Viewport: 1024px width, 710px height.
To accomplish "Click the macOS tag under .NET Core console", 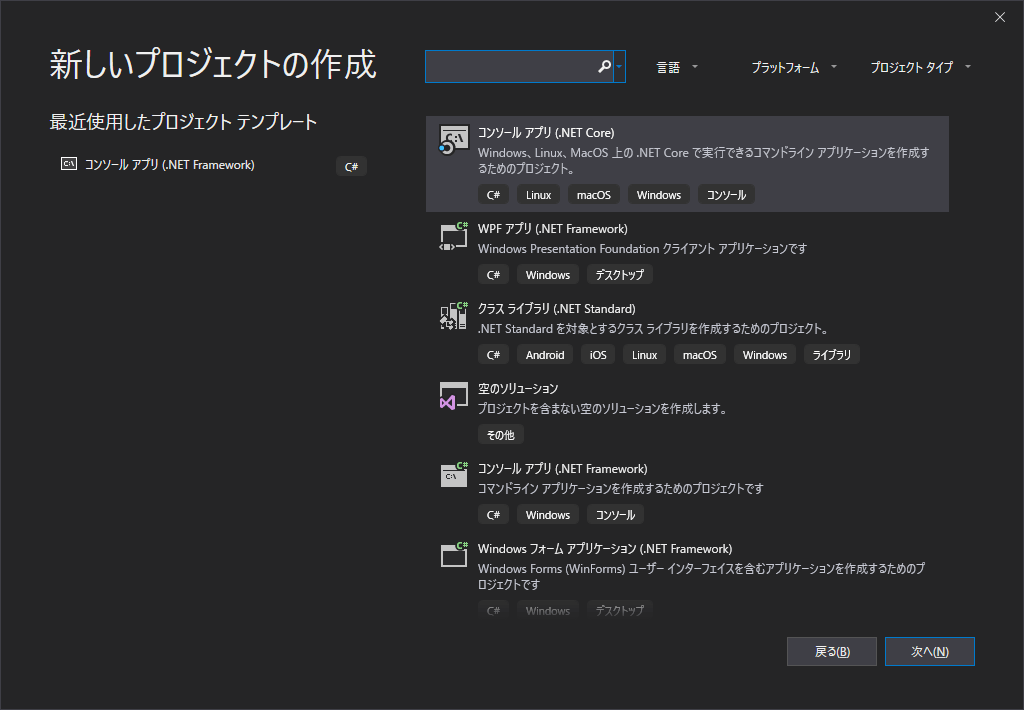I will click(x=594, y=195).
